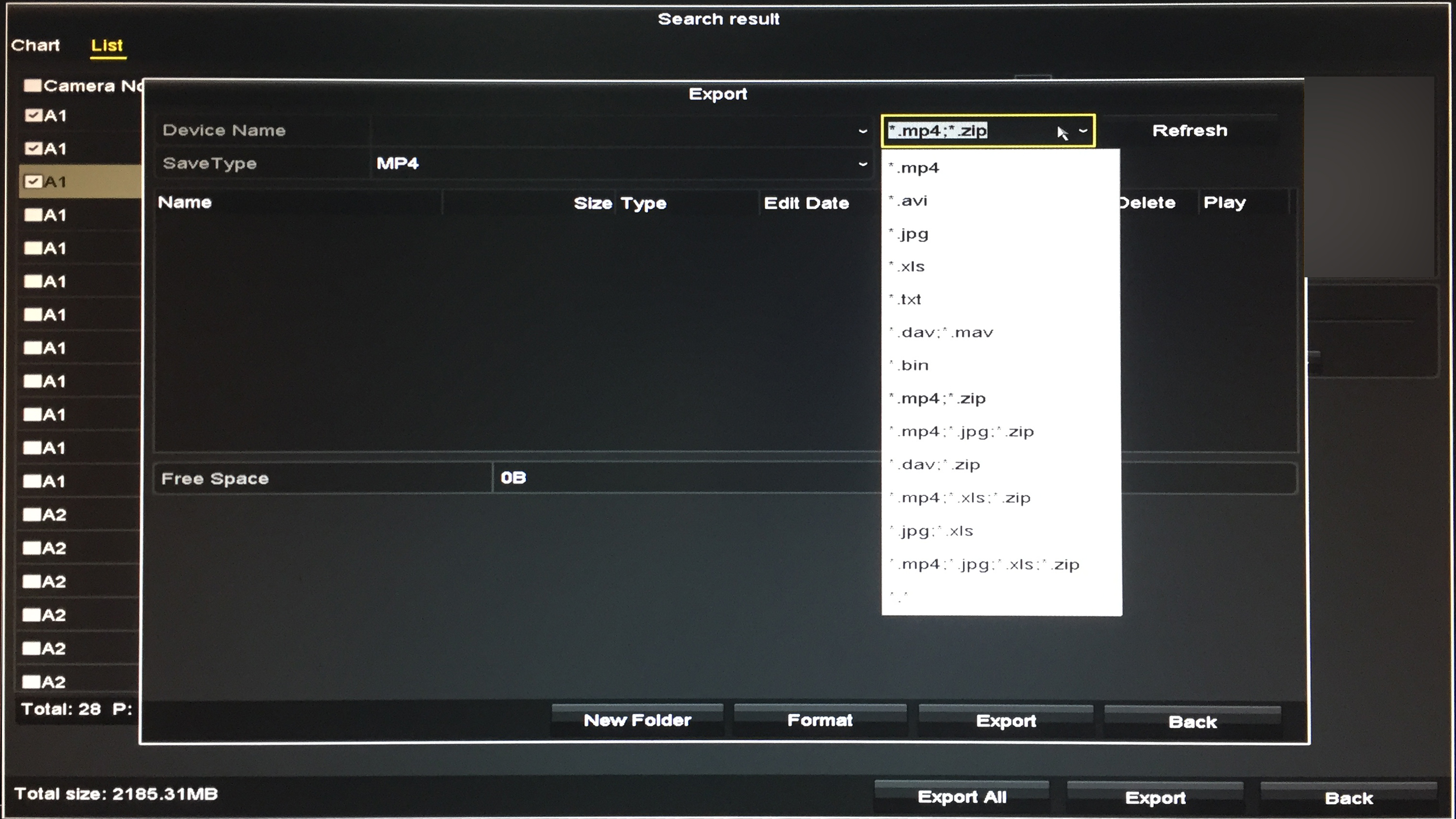Expand the Device Name dropdown arrow
This screenshot has height=819, width=1456.
(862, 130)
